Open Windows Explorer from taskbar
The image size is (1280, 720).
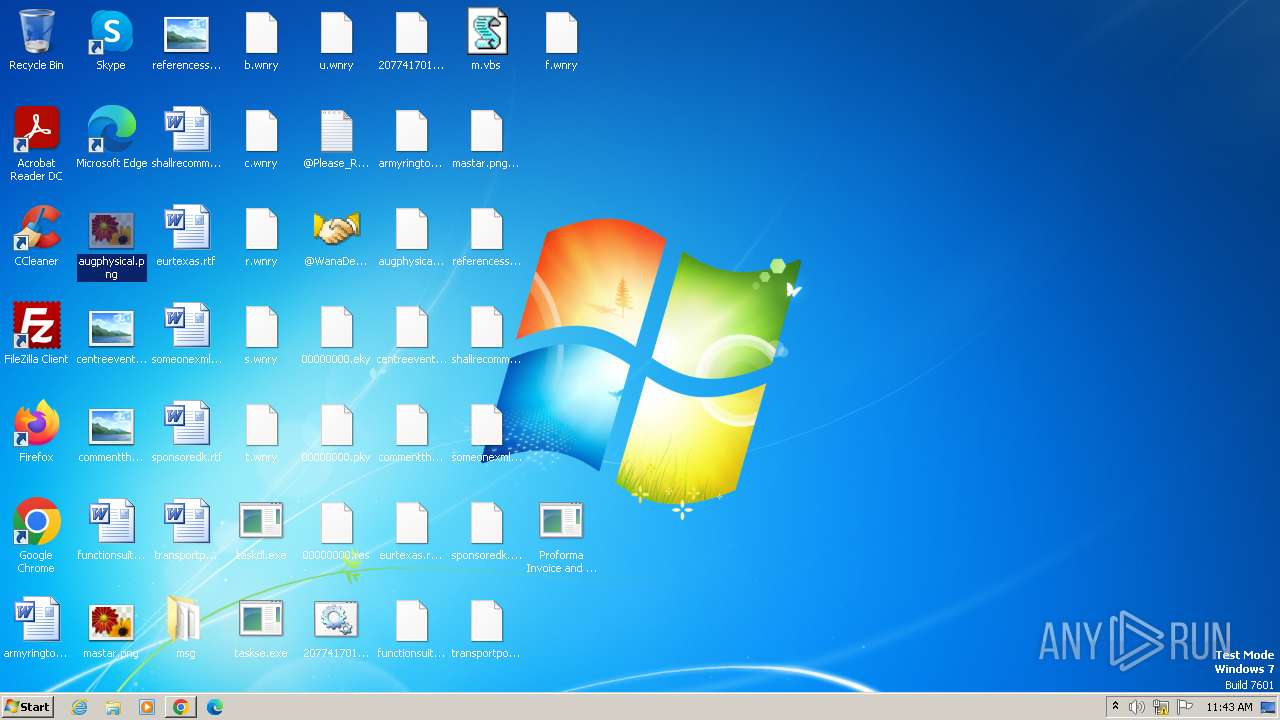tap(113, 707)
